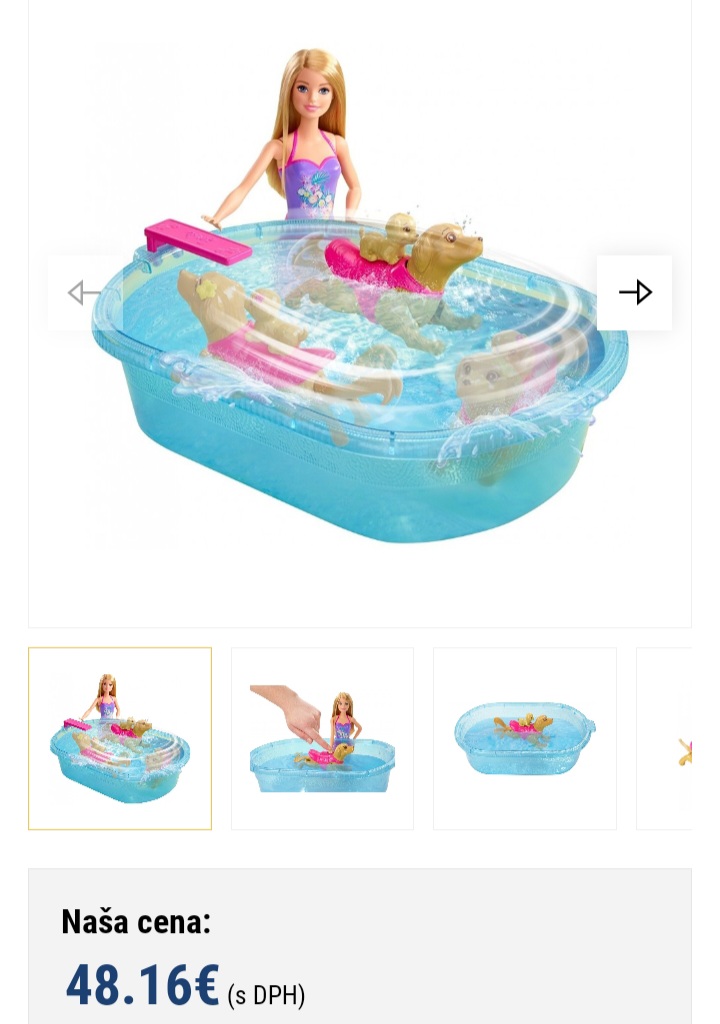Click the dog inside the third thumbnail

pos(523,727)
